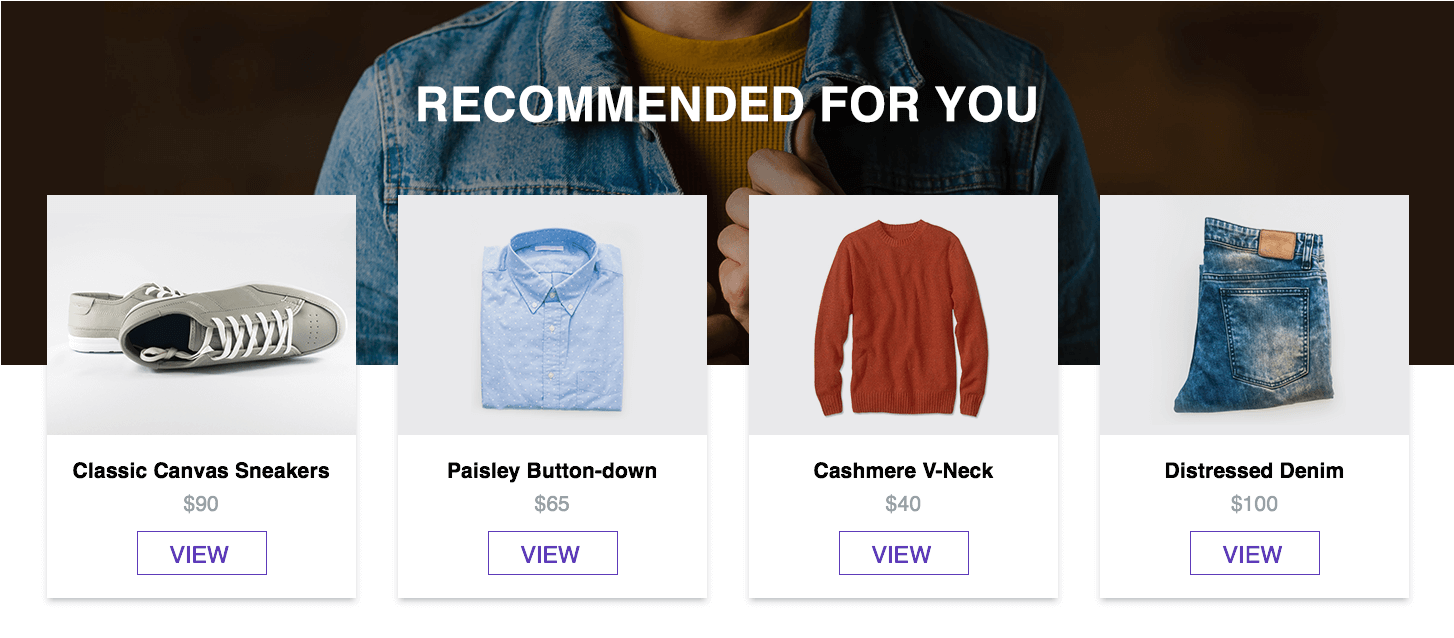Open the Distressed Denim product photo
The height and width of the screenshot is (638, 1454).
(x=1254, y=315)
